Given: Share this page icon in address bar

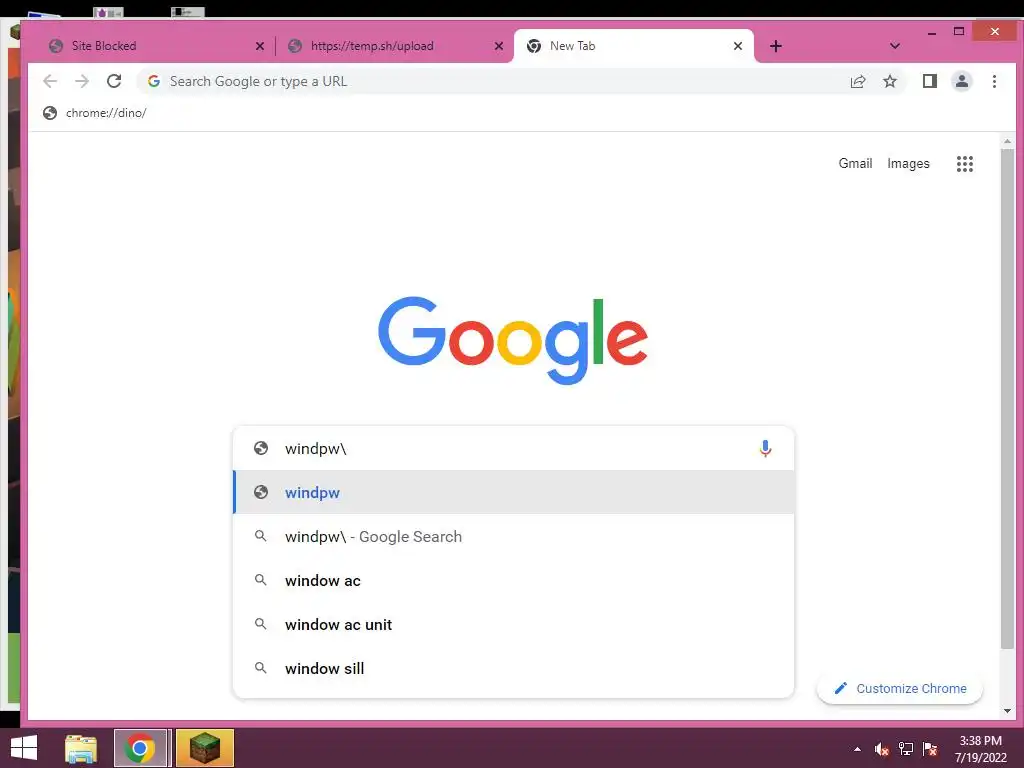Looking at the screenshot, I should tap(858, 81).
